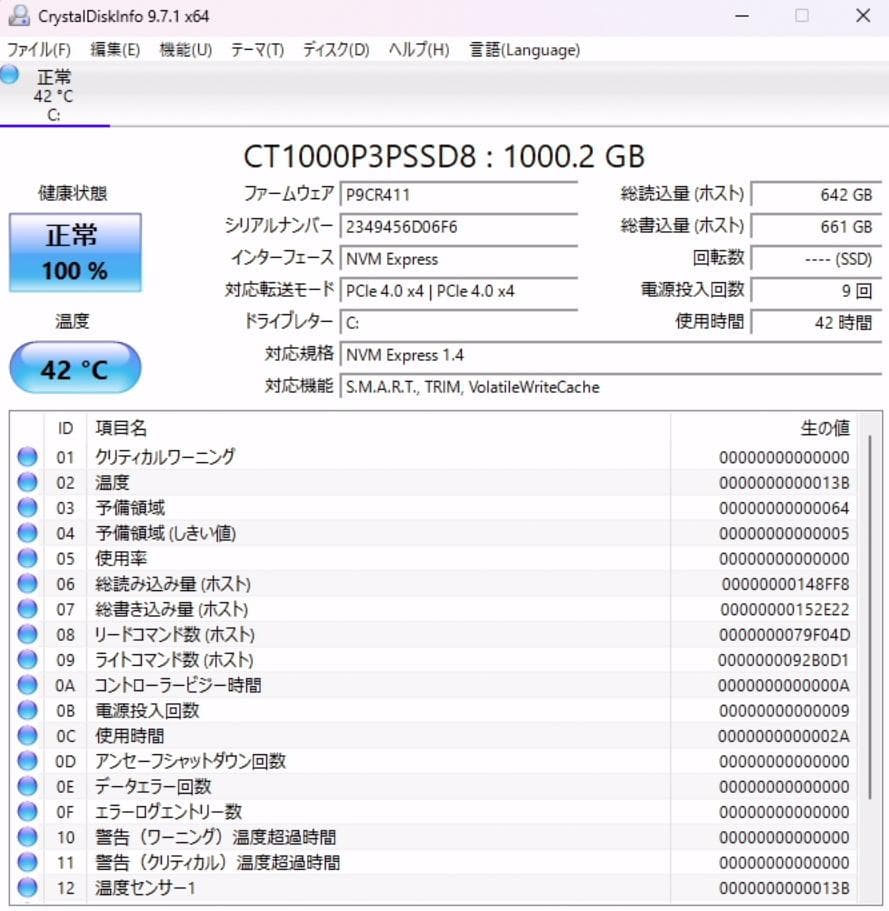Screen dimensions: 889x911
Task: Click the blue dot next to エラーログエントリー数
Action: [27, 812]
